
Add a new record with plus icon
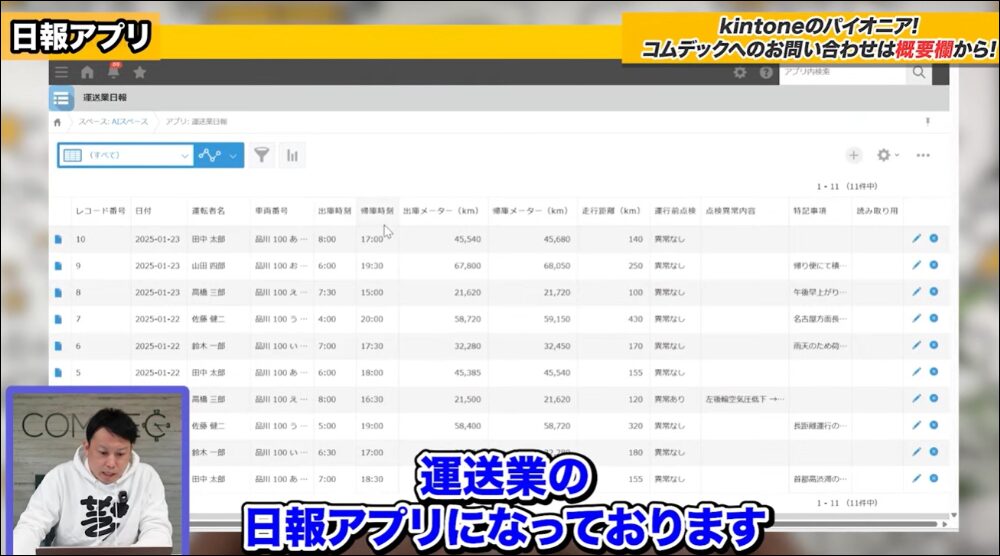click(853, 155)
